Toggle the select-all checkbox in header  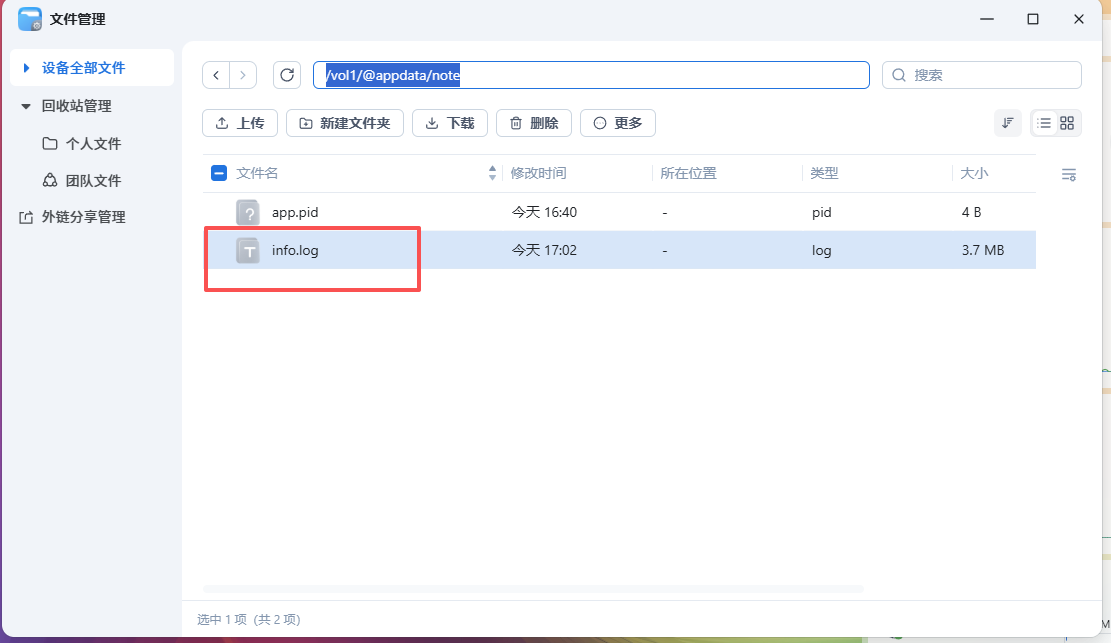(x=218, y=172)
